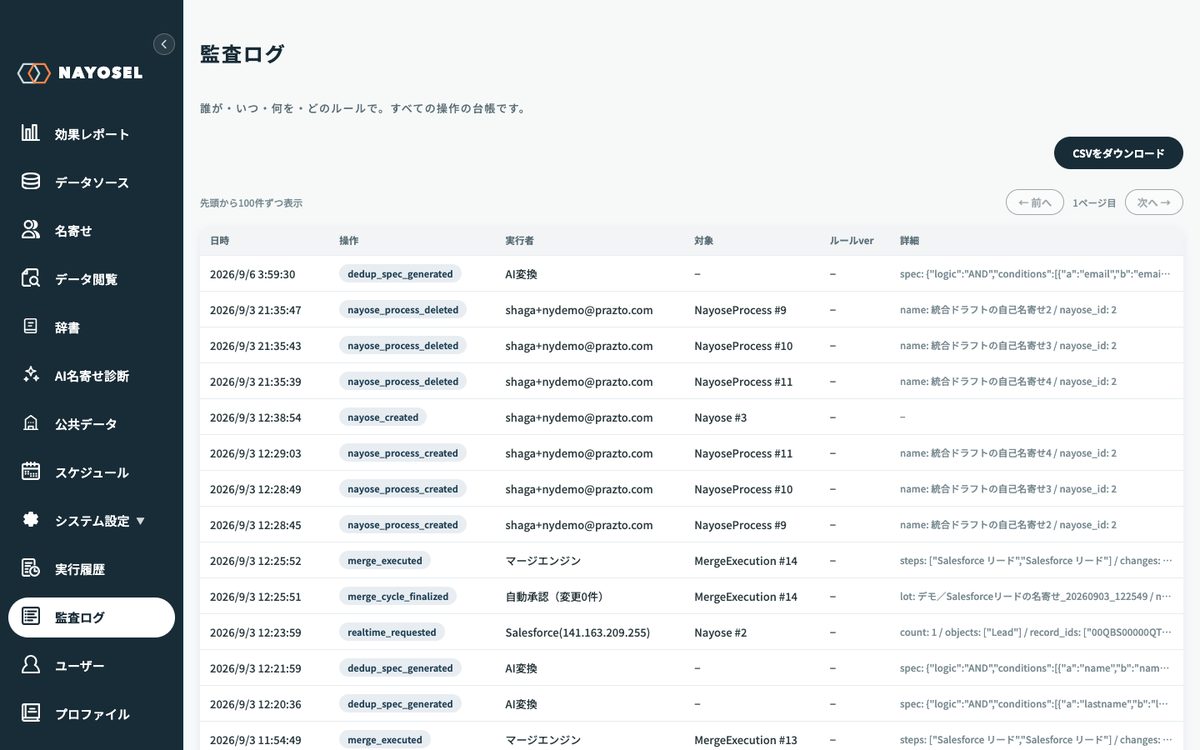Click the 名寄せ people icon

[31, 230]
